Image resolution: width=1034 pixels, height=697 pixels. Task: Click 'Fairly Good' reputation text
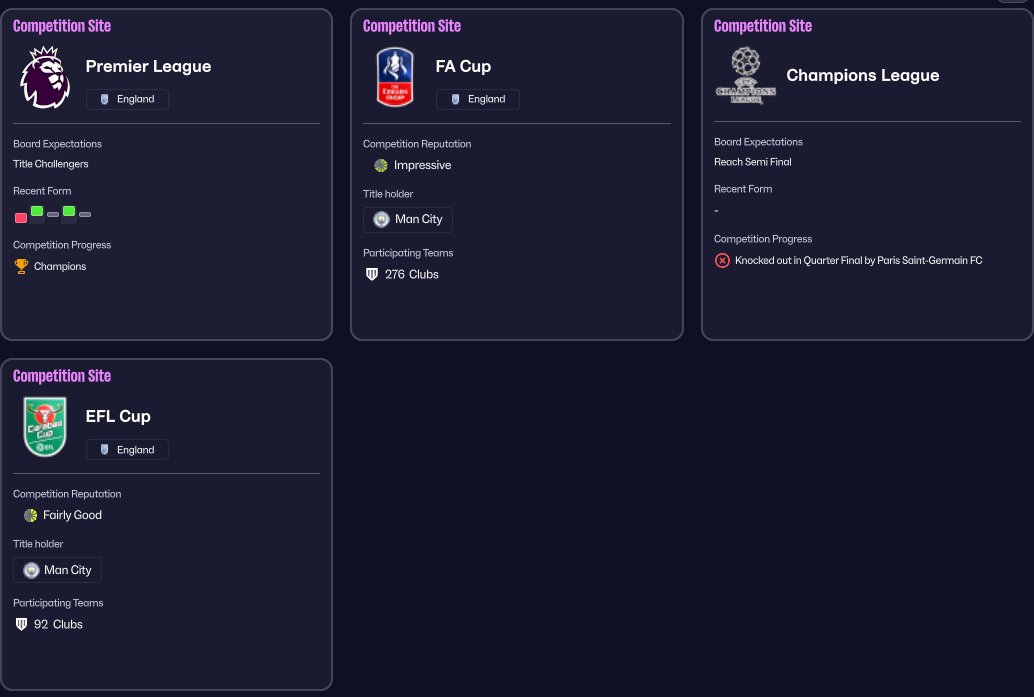point(73,516)
